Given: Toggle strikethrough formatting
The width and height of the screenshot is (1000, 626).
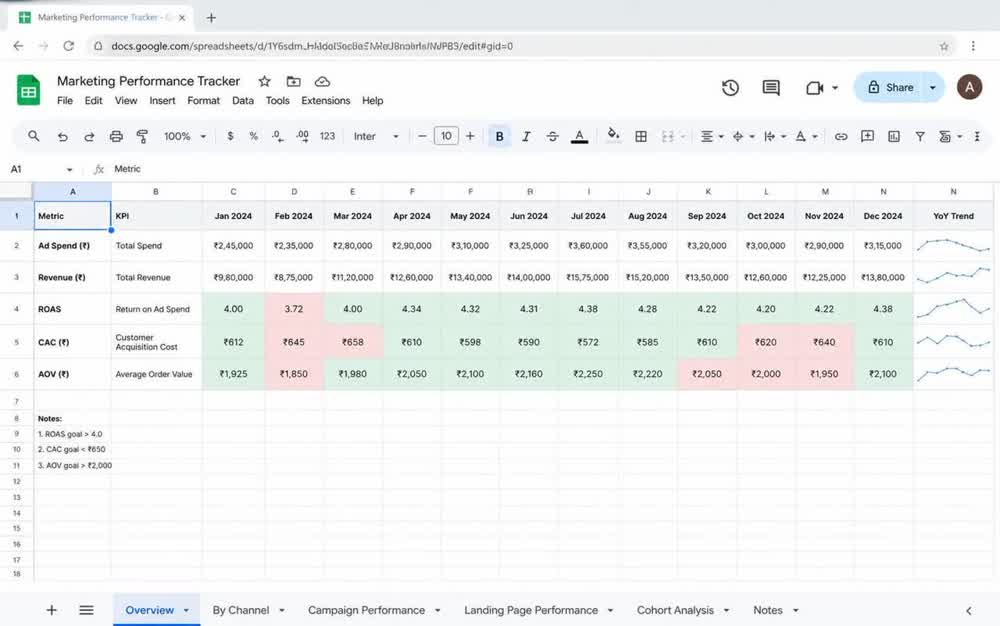Looking at the screenshot, I should tap(552, 136).
